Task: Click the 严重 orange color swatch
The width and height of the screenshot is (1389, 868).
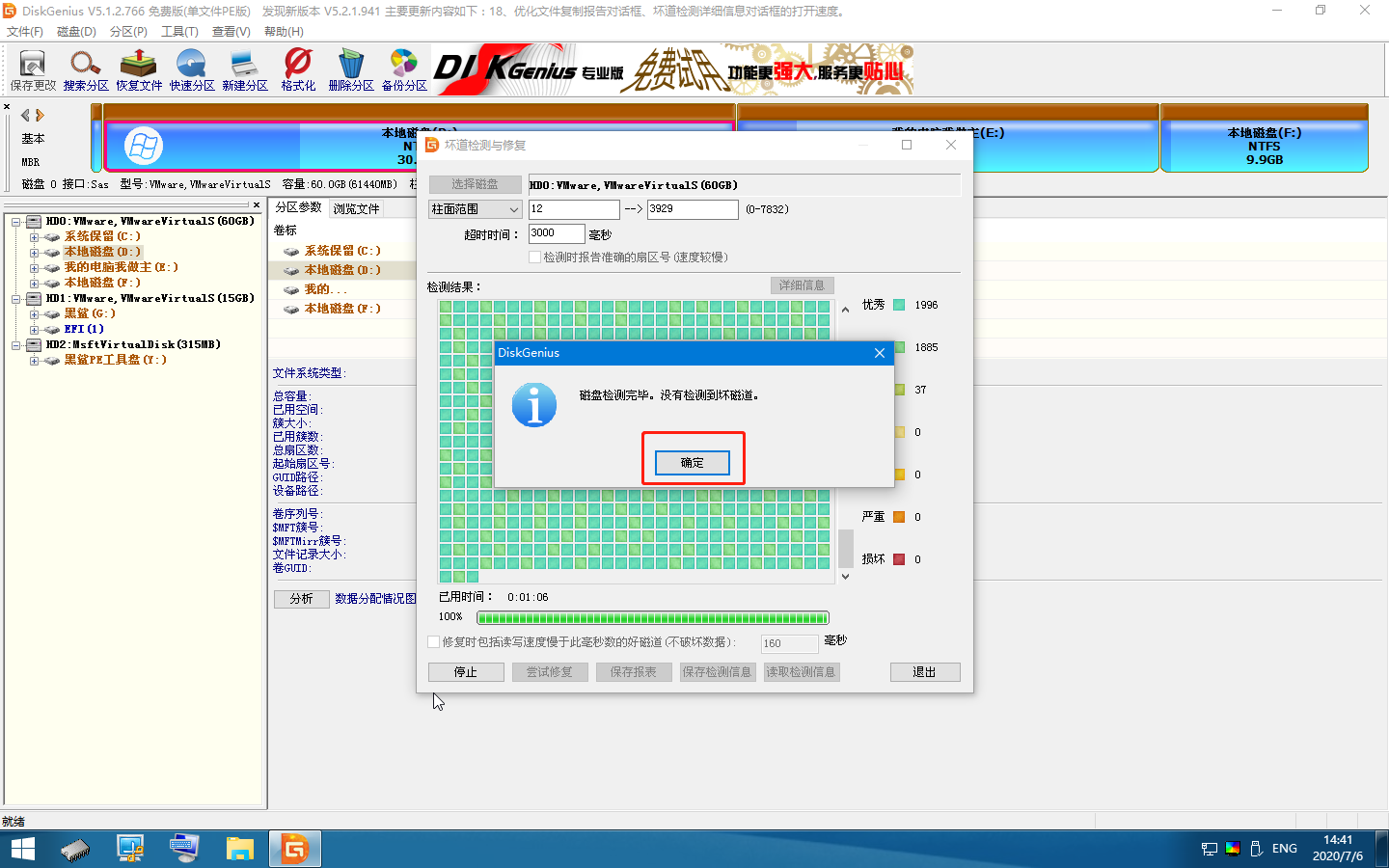Action: 899,517
